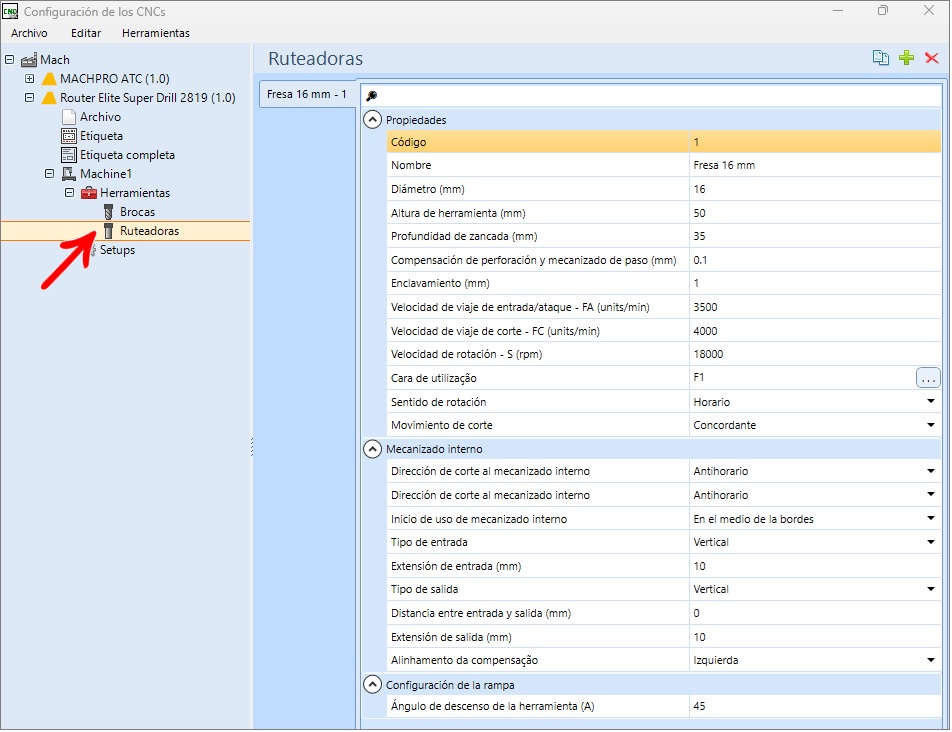Edit Ángulo de descenso value 45
The height and width of the screenshot is (732, 952).
815,706
